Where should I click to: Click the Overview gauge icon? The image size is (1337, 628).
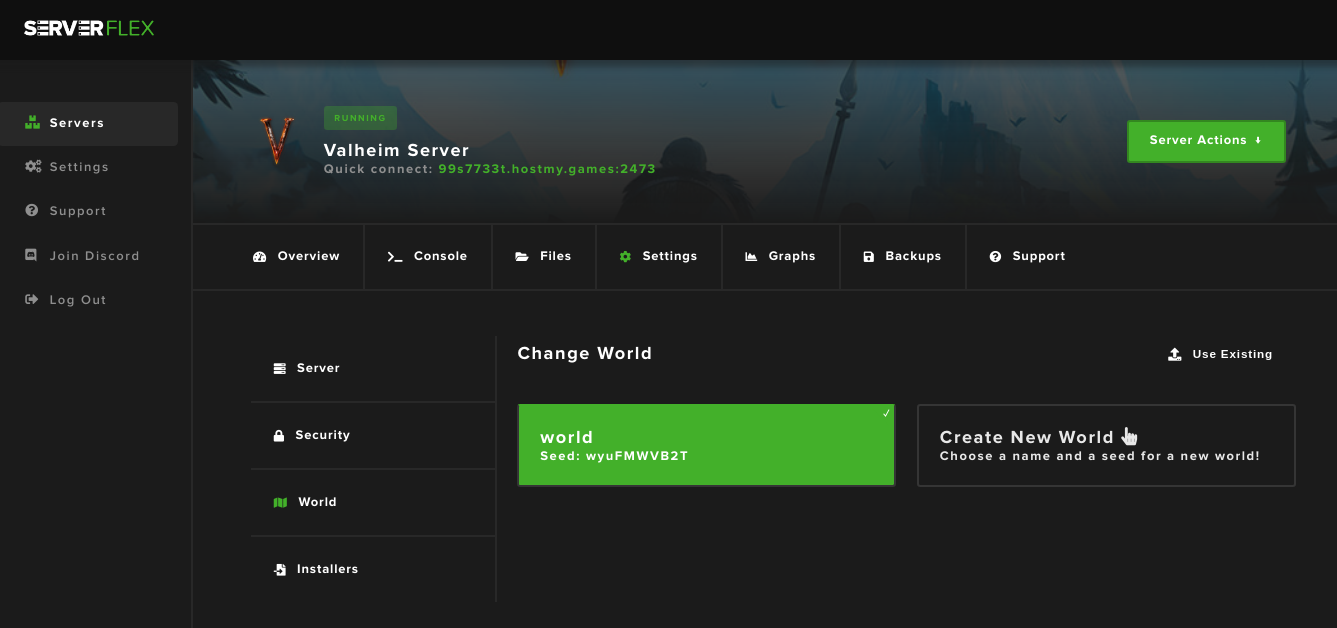tap(260, 257)
